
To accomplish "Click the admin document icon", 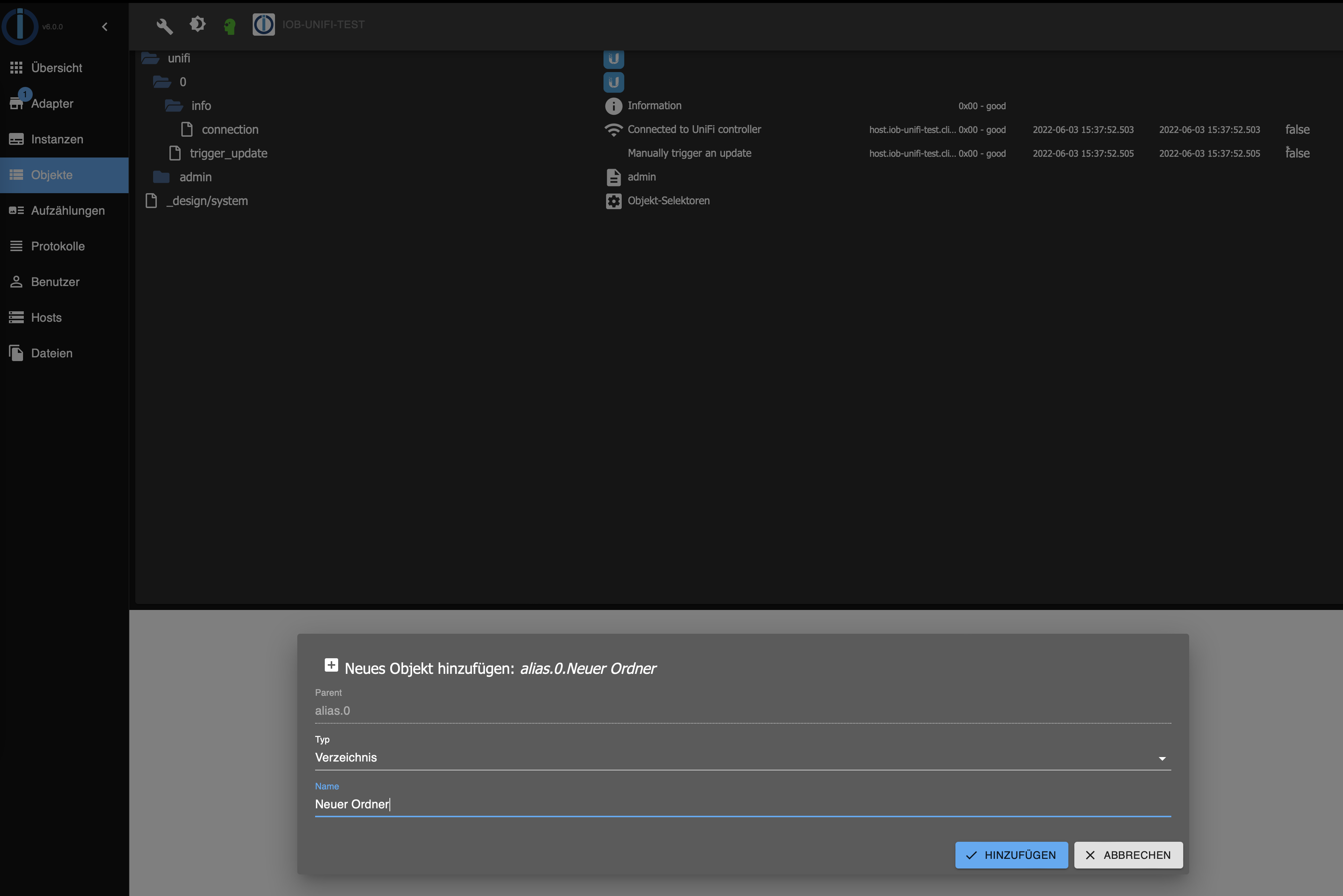I will click(613, 176).
